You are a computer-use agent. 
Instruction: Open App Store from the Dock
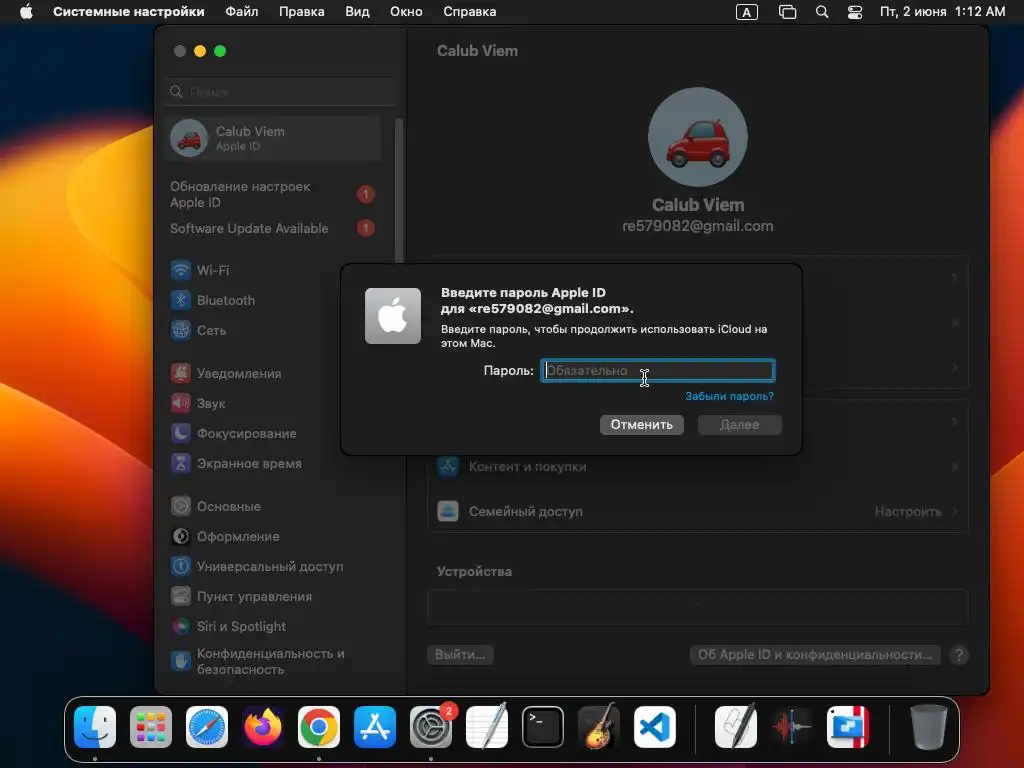click(x=375, y=727)
